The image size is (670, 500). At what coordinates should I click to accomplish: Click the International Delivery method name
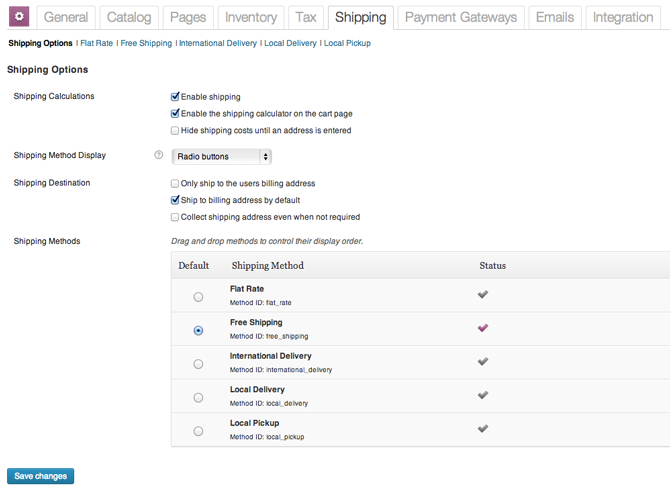pyautogui.click(x=270, y=356)
